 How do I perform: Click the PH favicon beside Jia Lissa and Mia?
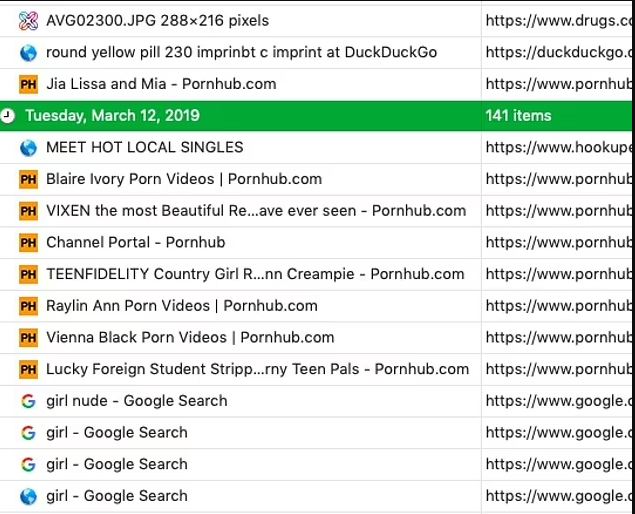pyautogui.click(x=28, y=84)
